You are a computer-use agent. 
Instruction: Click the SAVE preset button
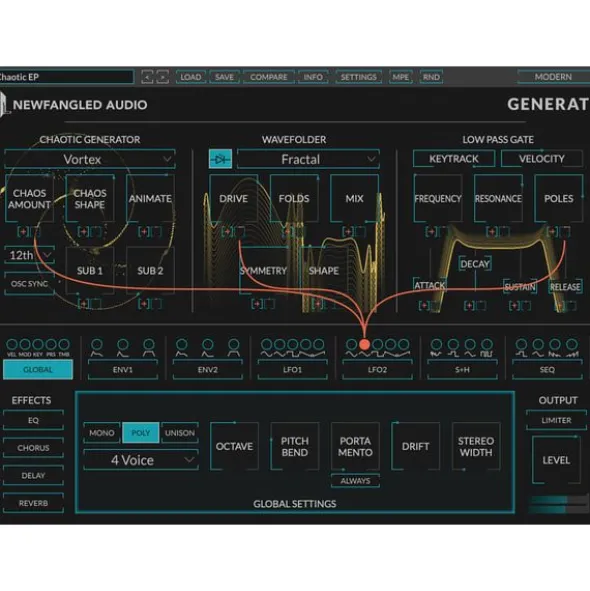[224, 77]
